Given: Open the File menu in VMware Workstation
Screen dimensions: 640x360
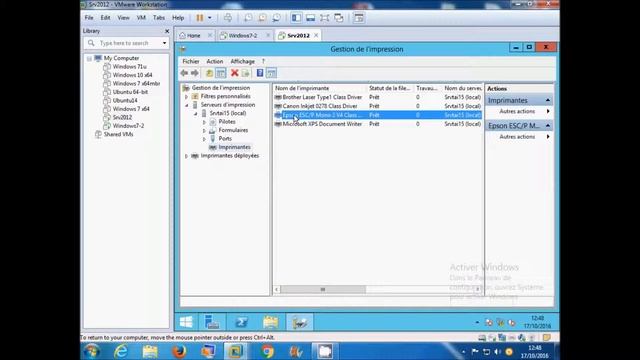Looking at the screenshot, I should point(89,18).
